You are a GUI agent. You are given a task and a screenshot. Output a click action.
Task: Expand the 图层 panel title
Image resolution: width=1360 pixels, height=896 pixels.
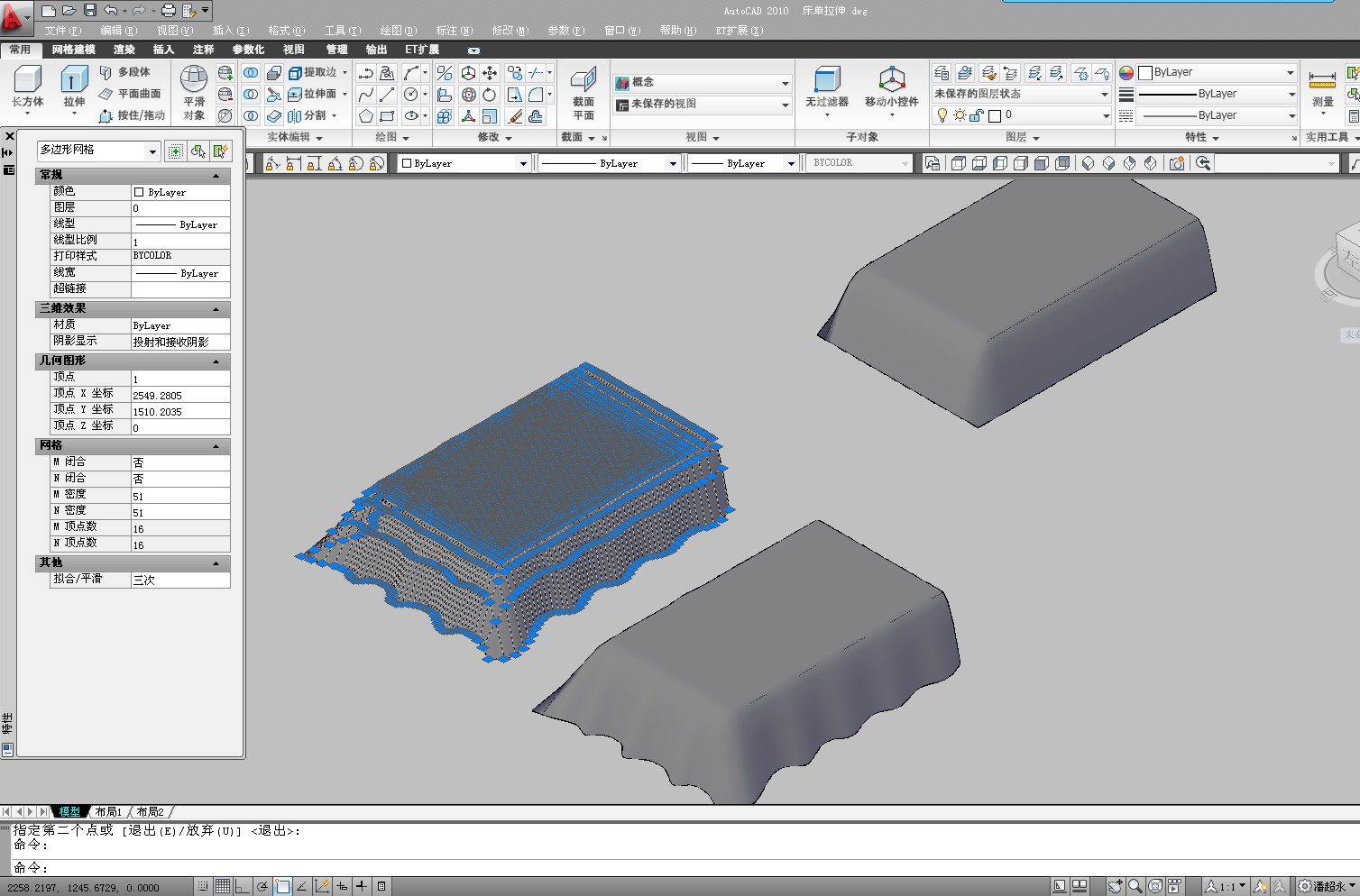pyautogui.click(x=1023, y=137)
